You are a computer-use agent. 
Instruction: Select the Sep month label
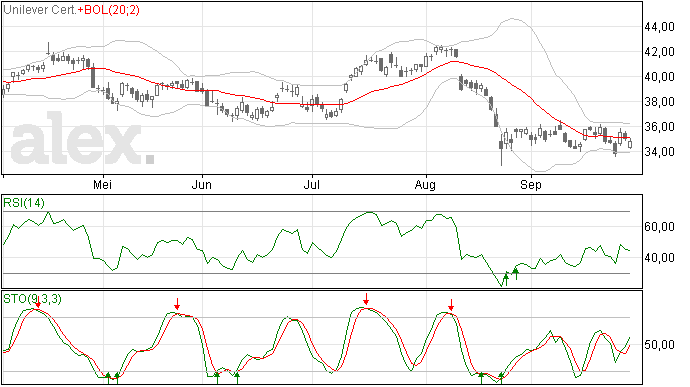531,185
